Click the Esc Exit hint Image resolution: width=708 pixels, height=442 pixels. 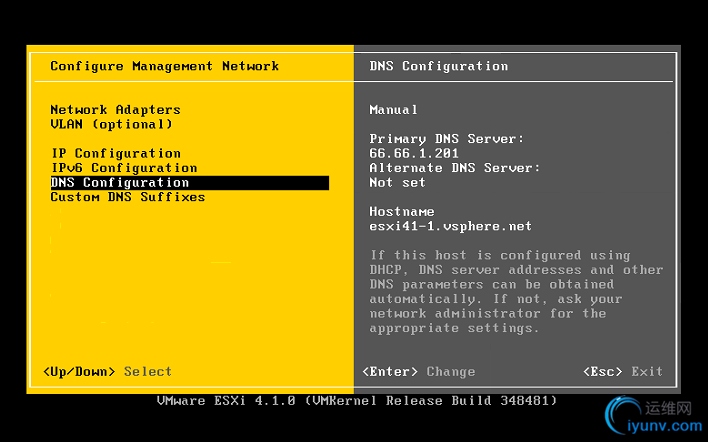623,372
